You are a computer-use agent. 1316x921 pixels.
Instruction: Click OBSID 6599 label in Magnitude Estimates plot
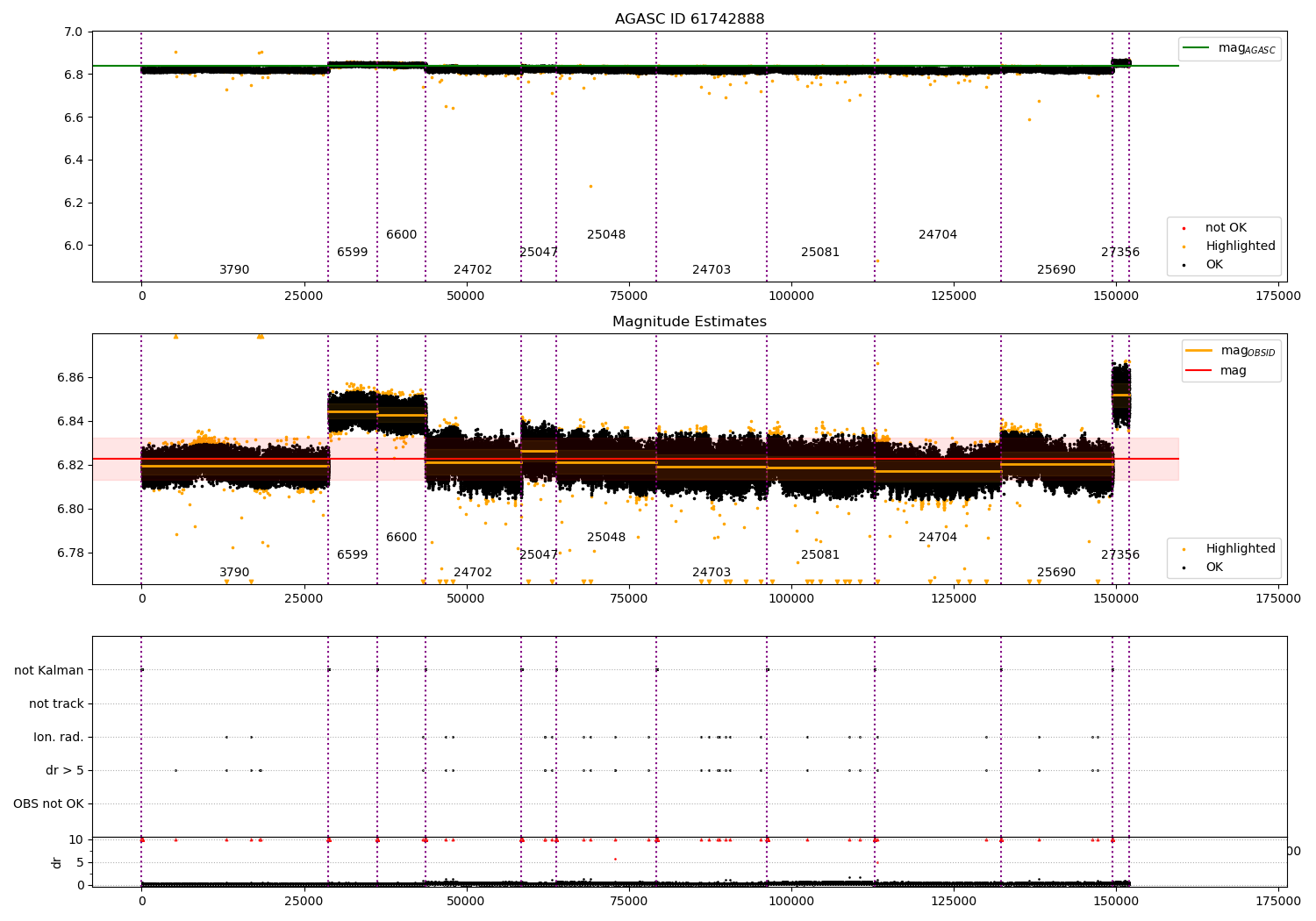[353, 555]
